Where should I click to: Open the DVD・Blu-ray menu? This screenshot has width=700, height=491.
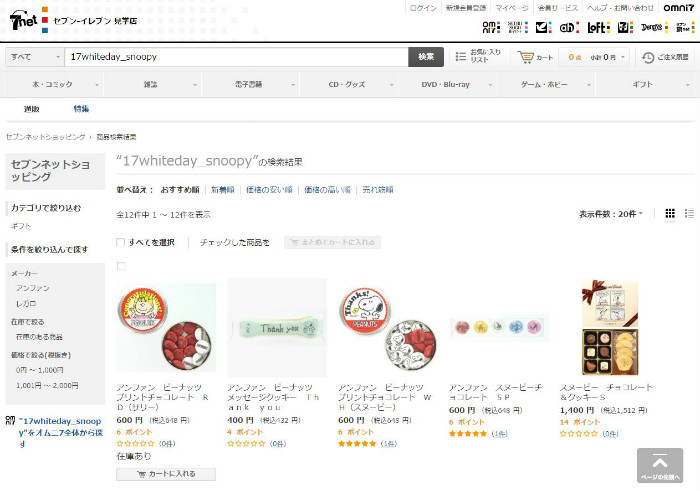[x=448, y=84]
